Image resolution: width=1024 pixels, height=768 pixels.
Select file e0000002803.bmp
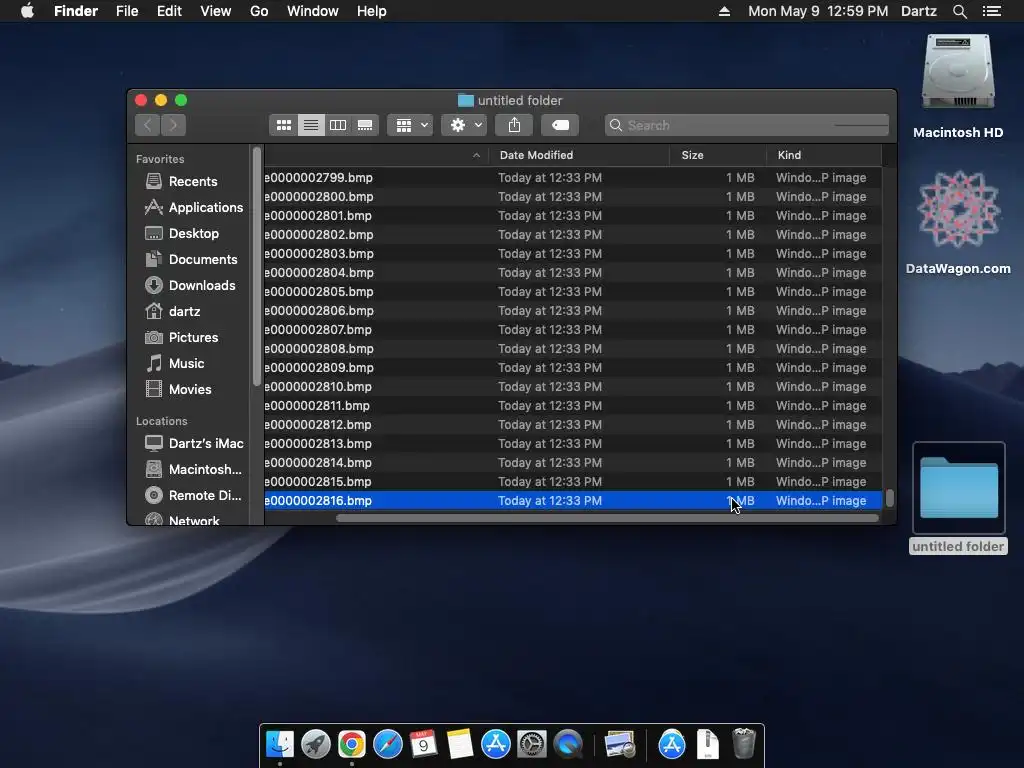coord(573,253)
